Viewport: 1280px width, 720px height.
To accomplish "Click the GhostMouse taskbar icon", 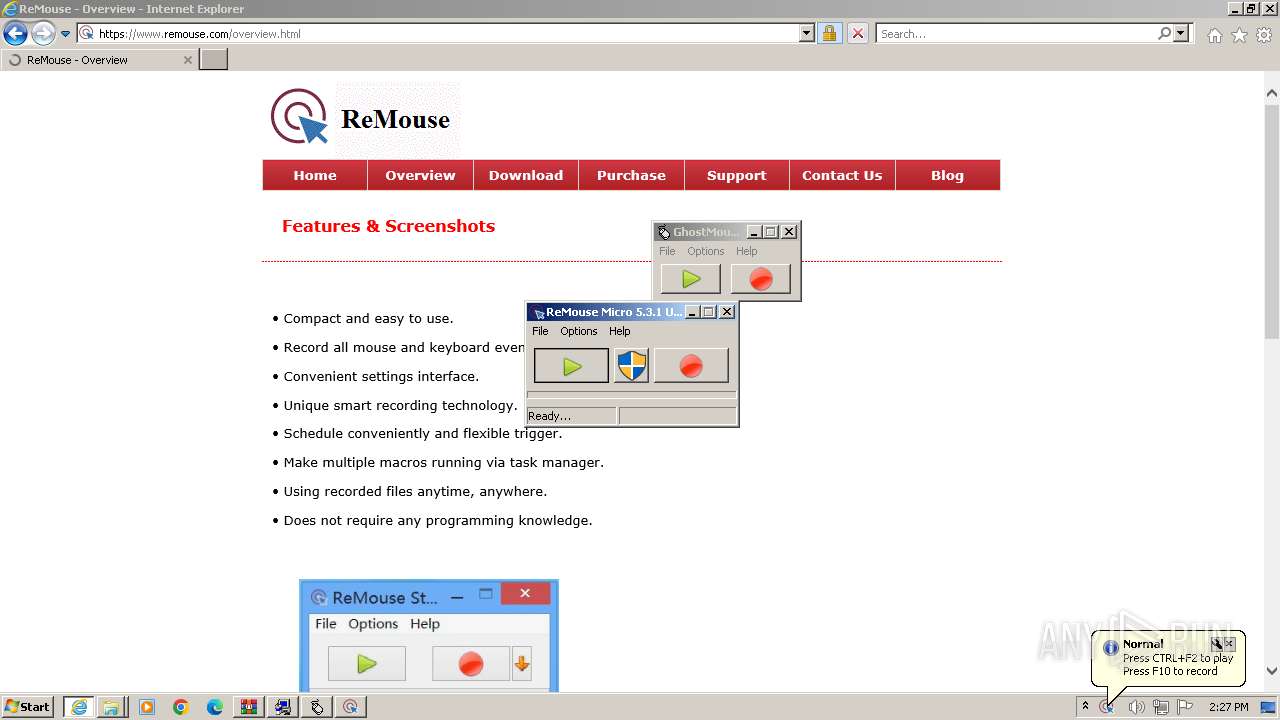I will click(317, 707).
